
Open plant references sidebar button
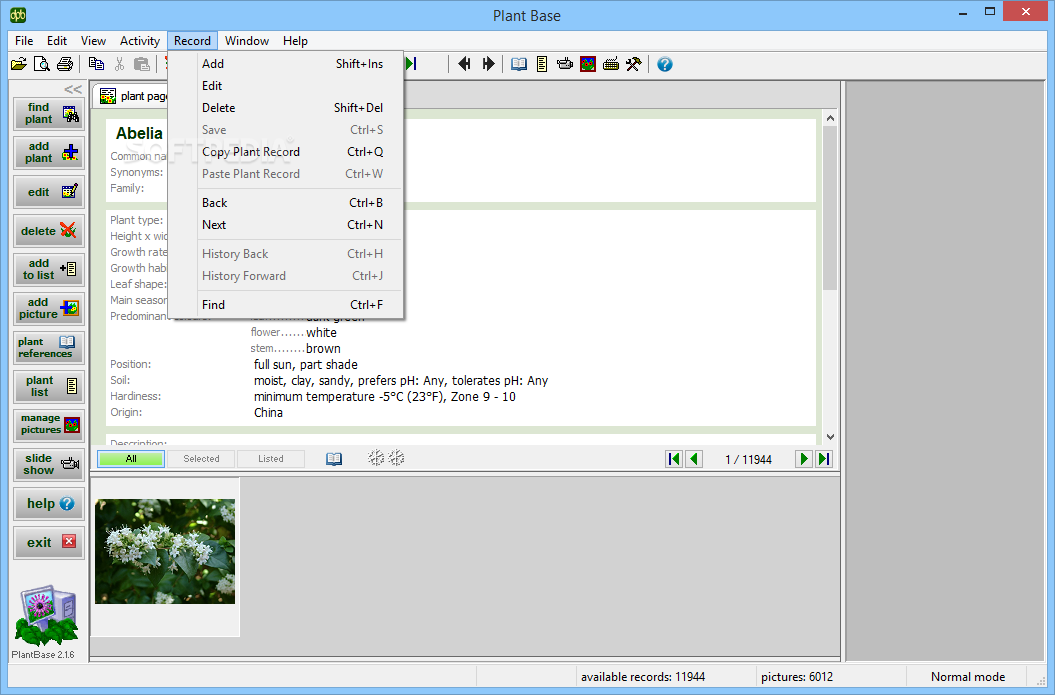(x=49, y=348)
